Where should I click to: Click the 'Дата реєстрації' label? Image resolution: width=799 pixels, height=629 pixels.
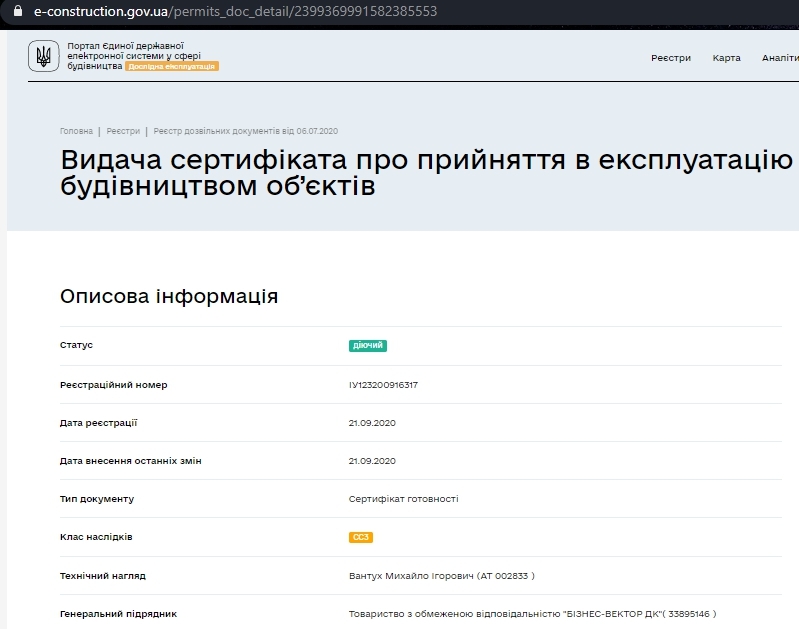[98, 423]
